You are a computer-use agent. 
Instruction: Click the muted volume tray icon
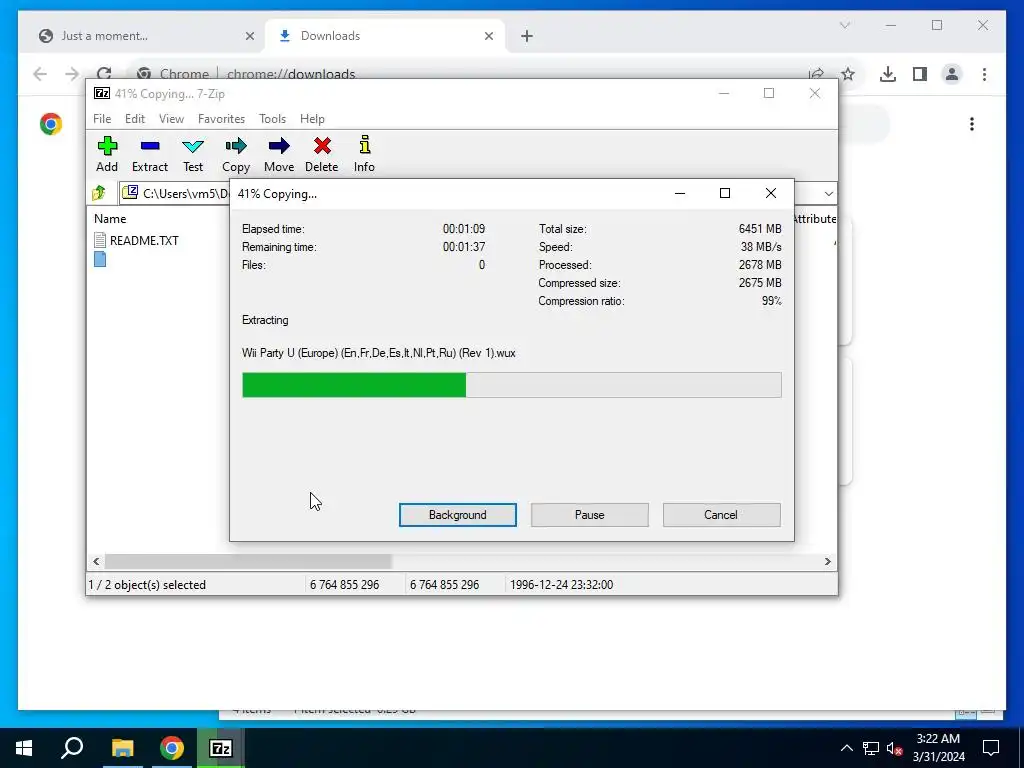coord(895,748)
